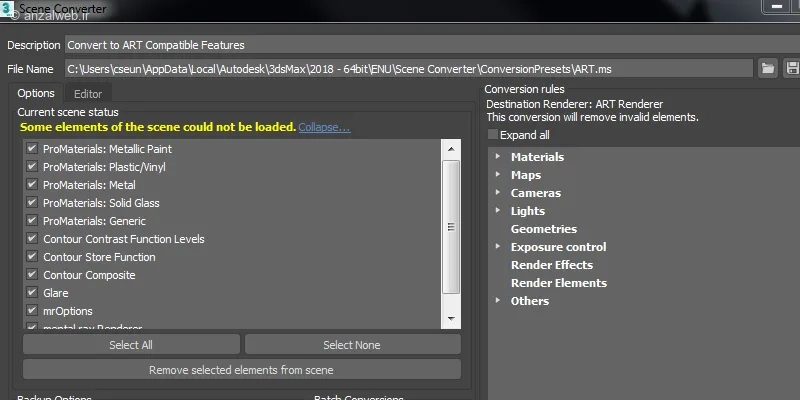Toggle the Glare checkbox
The height and width of the screenshot is (400, 800).
coord(32,293)
